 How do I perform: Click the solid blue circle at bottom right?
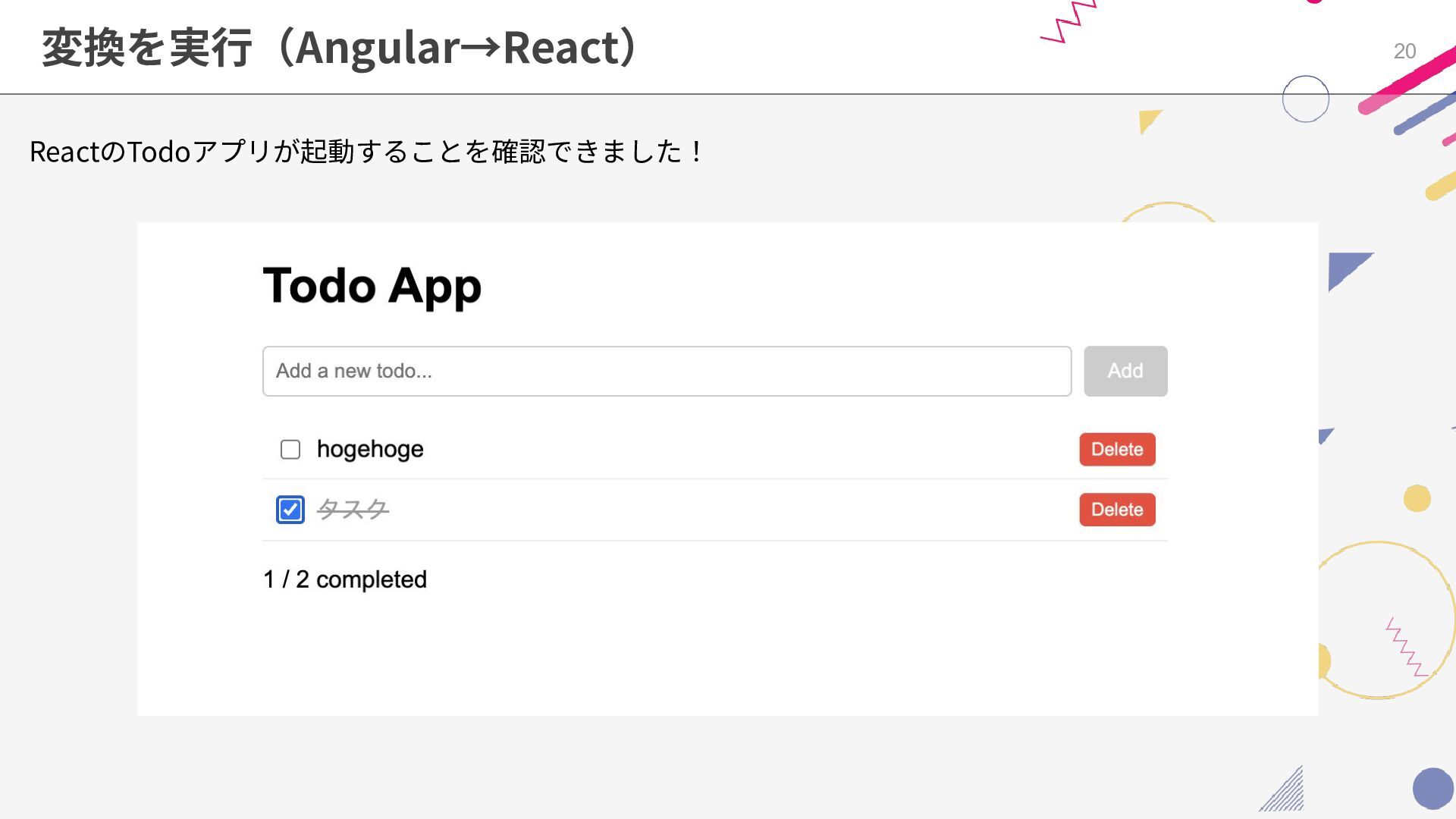point(1432,788)
